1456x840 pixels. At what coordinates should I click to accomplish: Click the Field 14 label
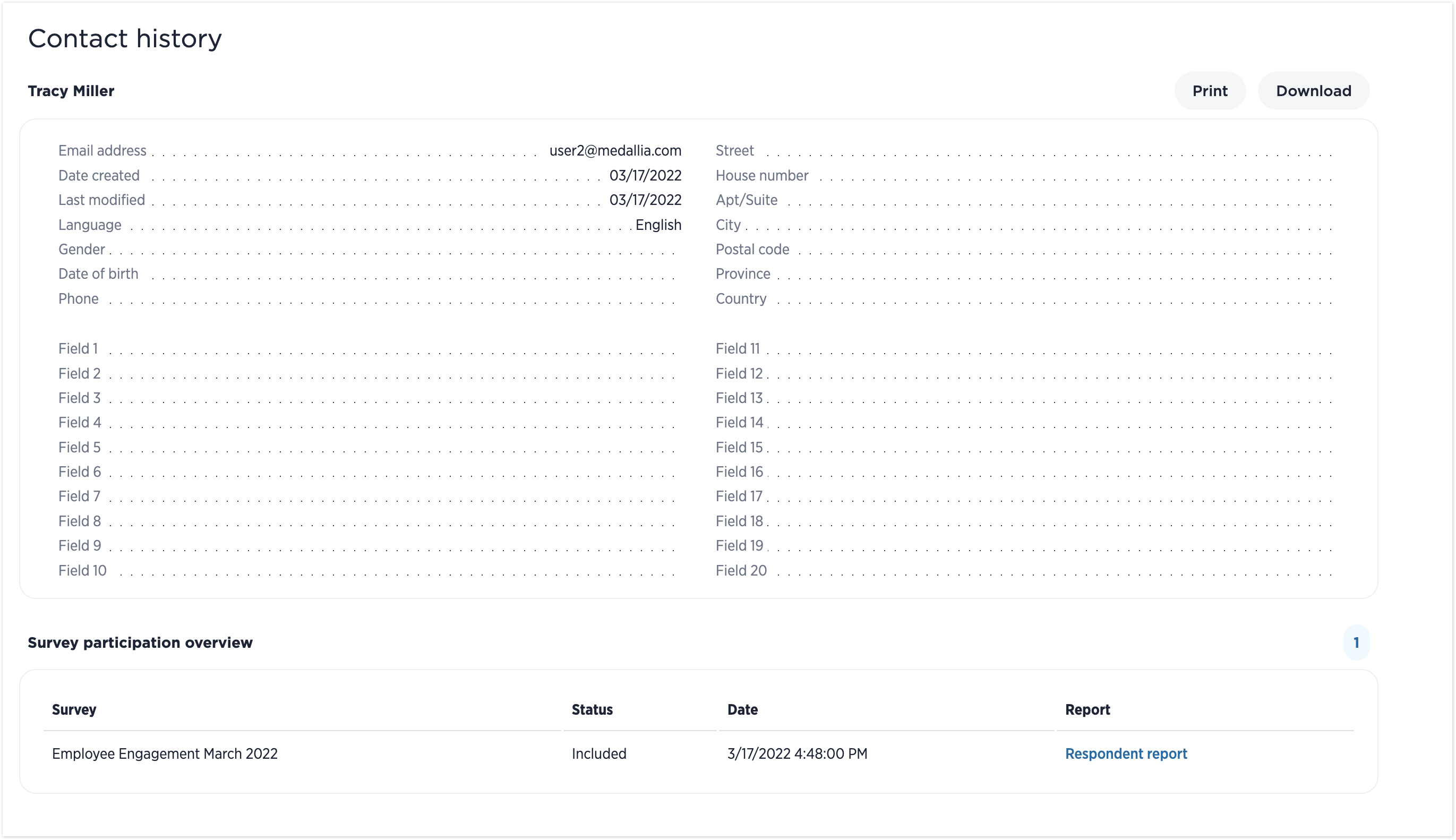(x=739, y=422)
